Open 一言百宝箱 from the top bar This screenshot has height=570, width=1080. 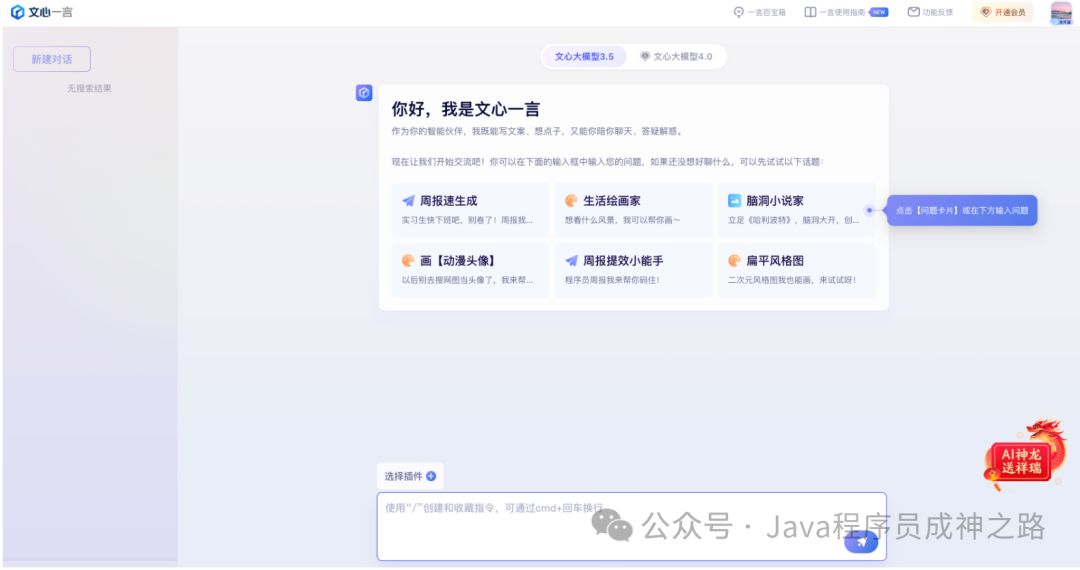(x=759, y=12)
